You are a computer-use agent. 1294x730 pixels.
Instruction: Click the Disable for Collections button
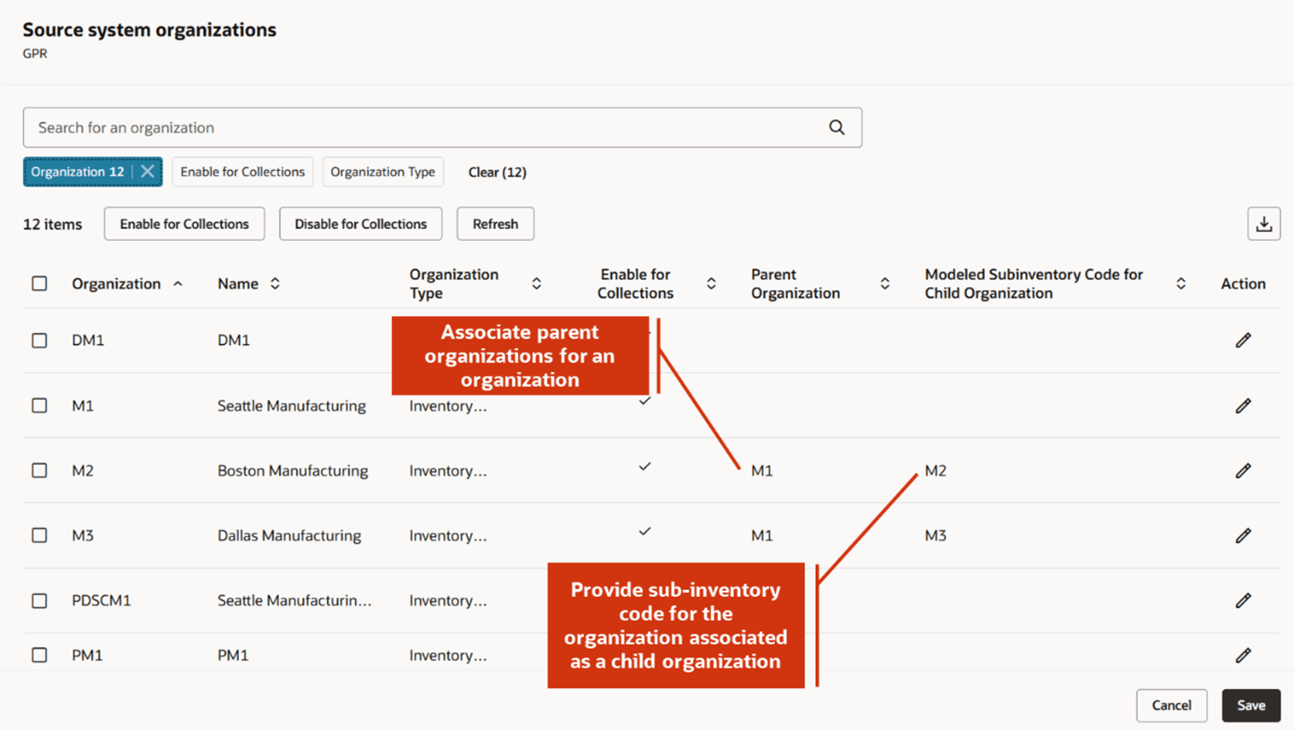coord(360,224)
